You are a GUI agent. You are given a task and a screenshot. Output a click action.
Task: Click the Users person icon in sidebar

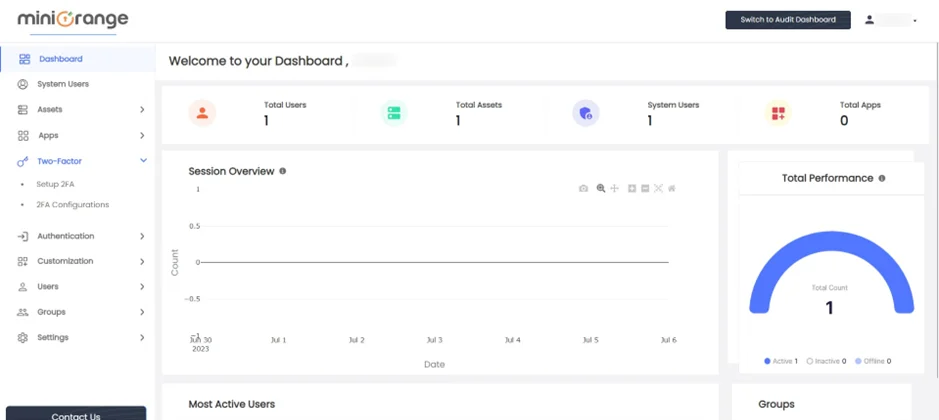tap(23, 287)
